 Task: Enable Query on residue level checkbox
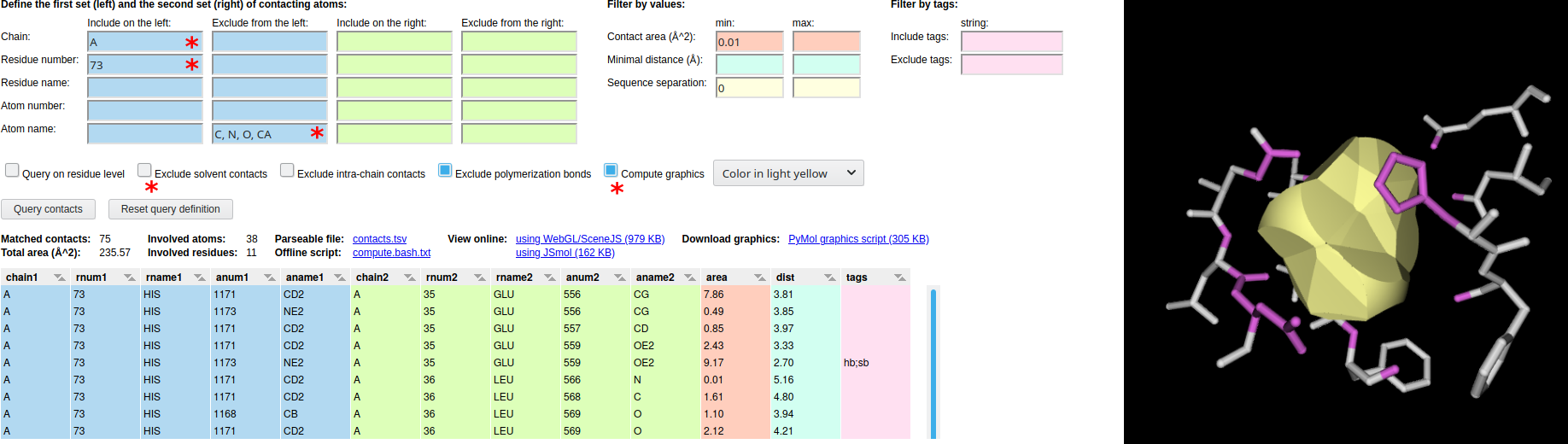pyautogui.click(x=12, y=171)
